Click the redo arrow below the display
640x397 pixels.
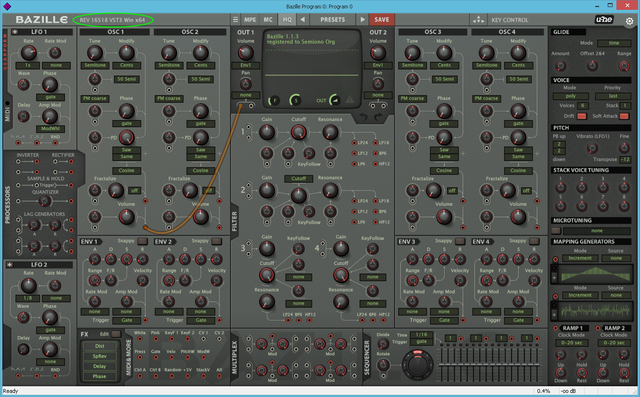[378, 118]
